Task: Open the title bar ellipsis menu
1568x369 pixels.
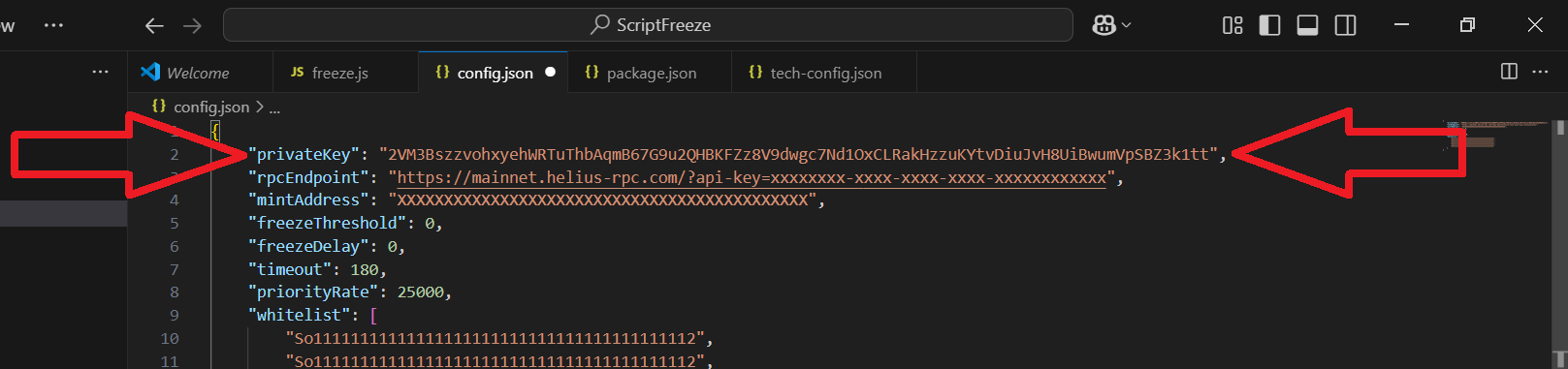Action: pos(54,25)
